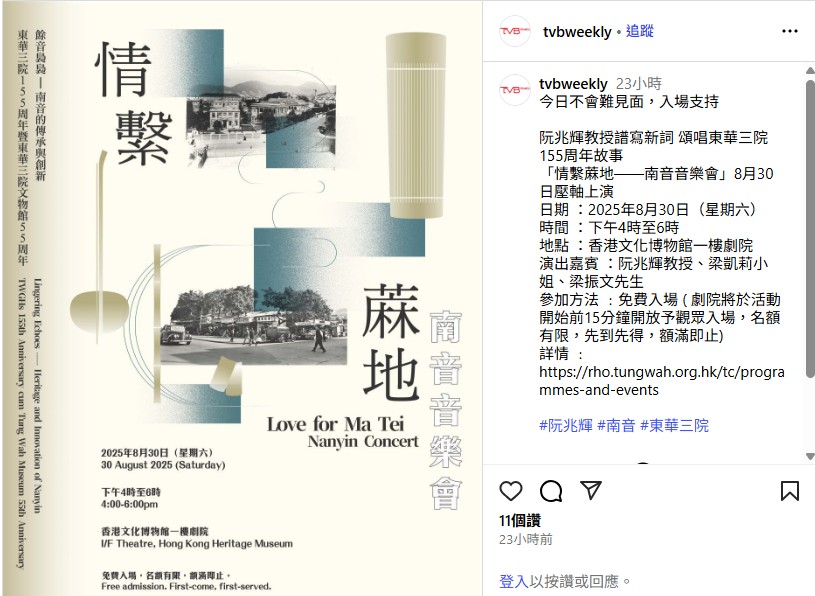Open the #南音 hashtag
The height and width of the screenshot is (596, 815).
click(616, 426)
